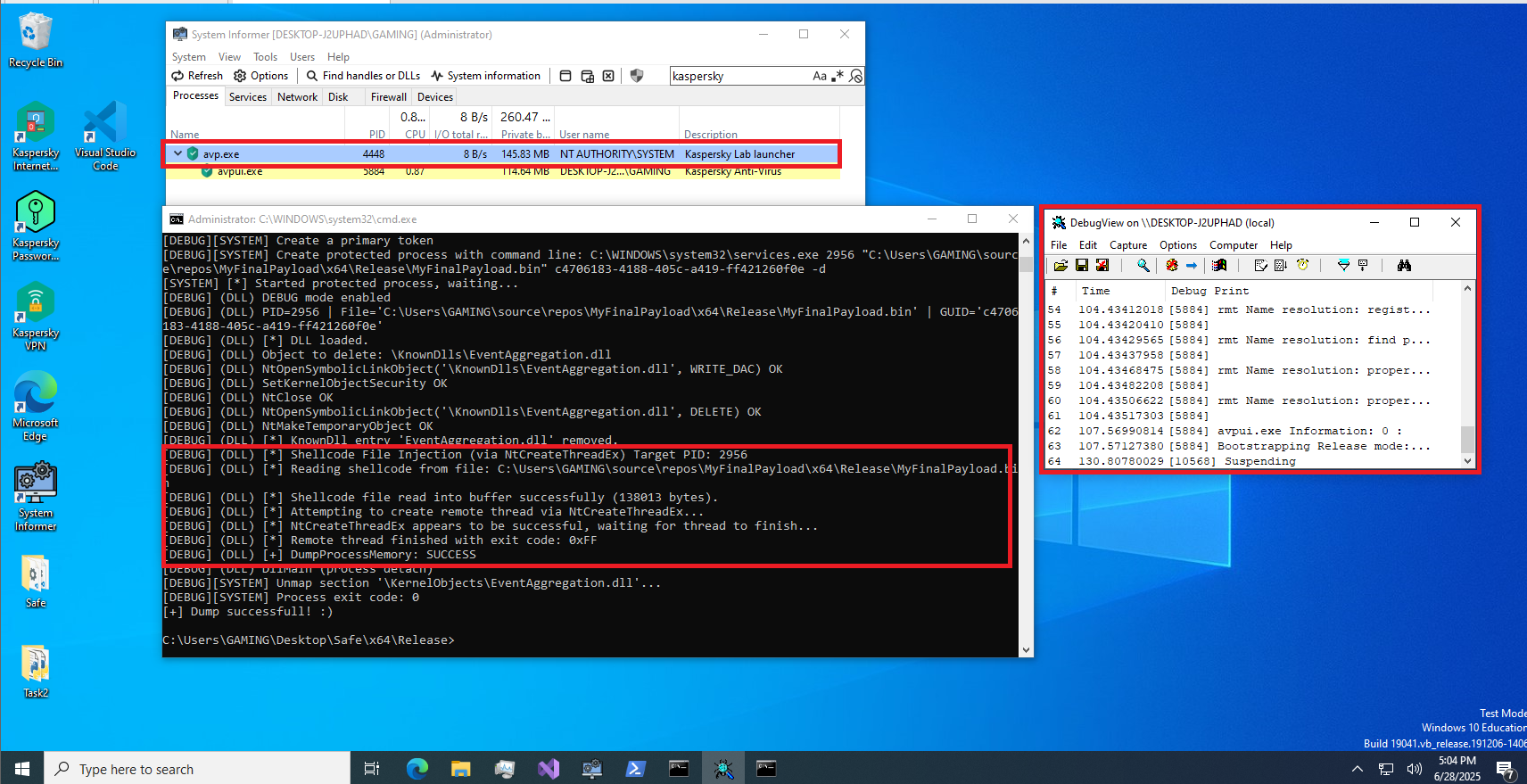This screenshot has height=784, width=1527.
Task: Click the History Depth icon in DebugView toolbar
Action: point(1363,266)
